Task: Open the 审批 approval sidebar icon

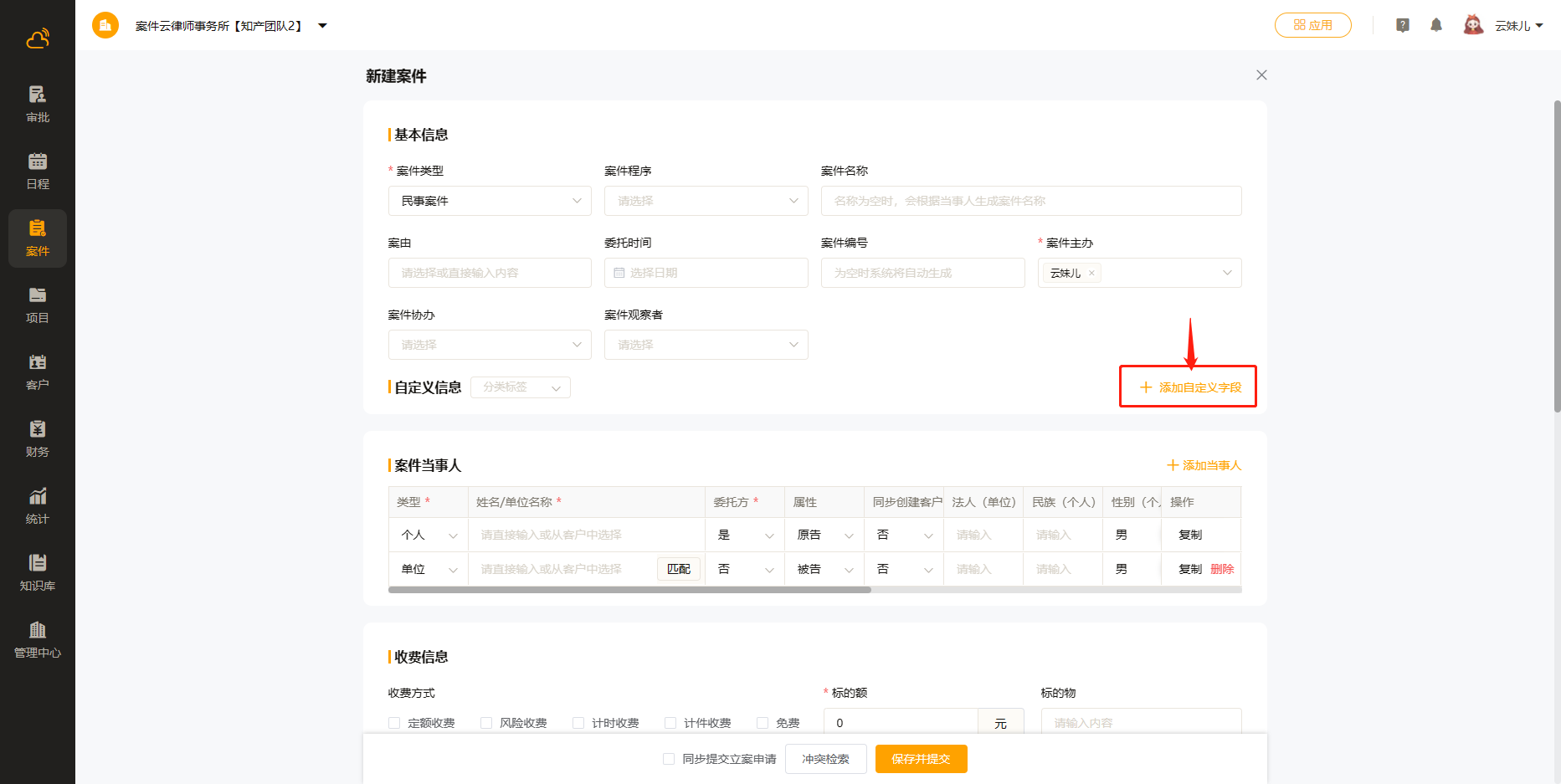Action: [x=38, y=104]
